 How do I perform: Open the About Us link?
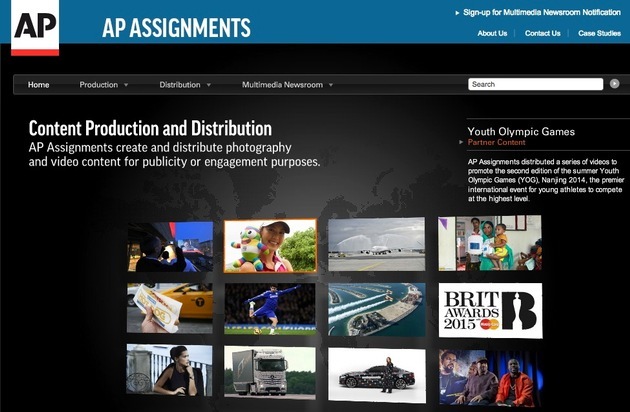point(492,33)
